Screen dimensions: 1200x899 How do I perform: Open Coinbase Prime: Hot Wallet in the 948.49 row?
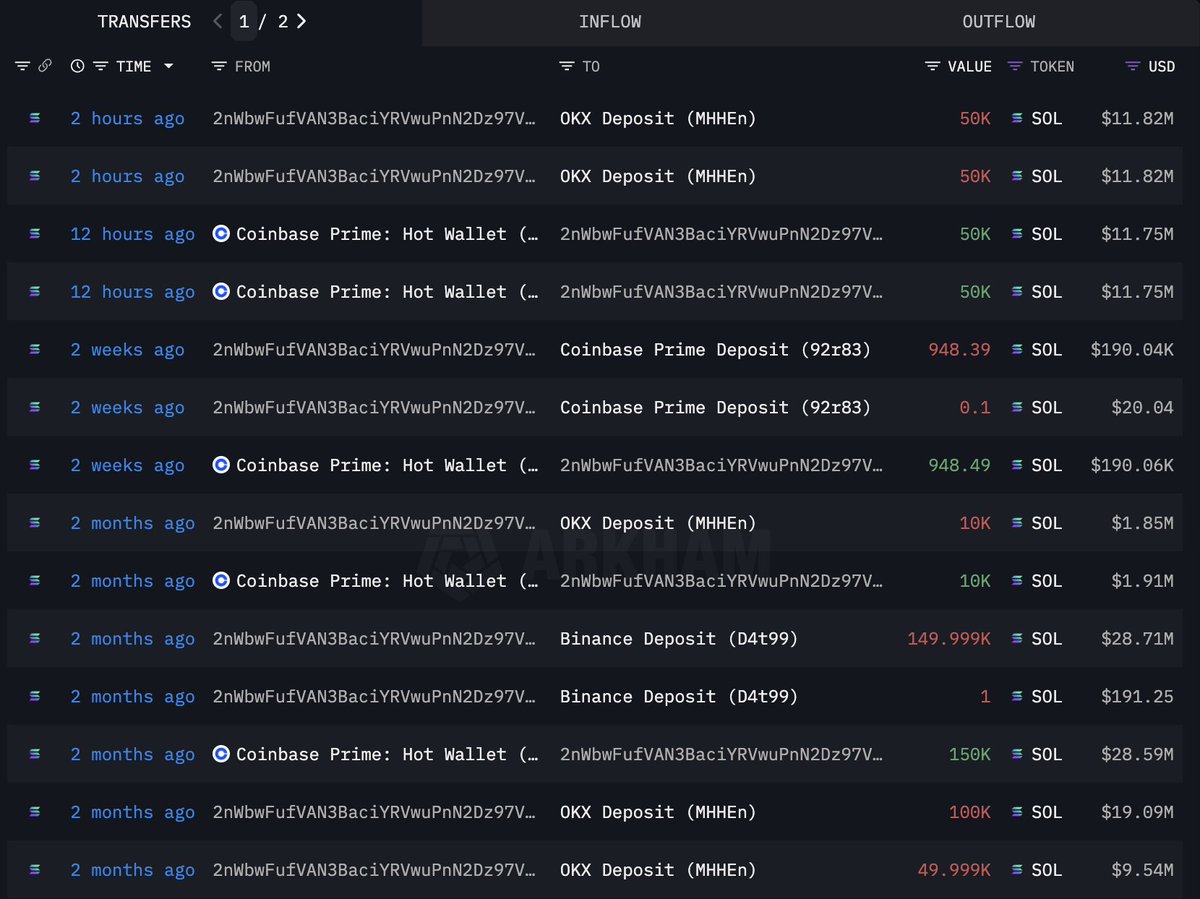point(387,465)
